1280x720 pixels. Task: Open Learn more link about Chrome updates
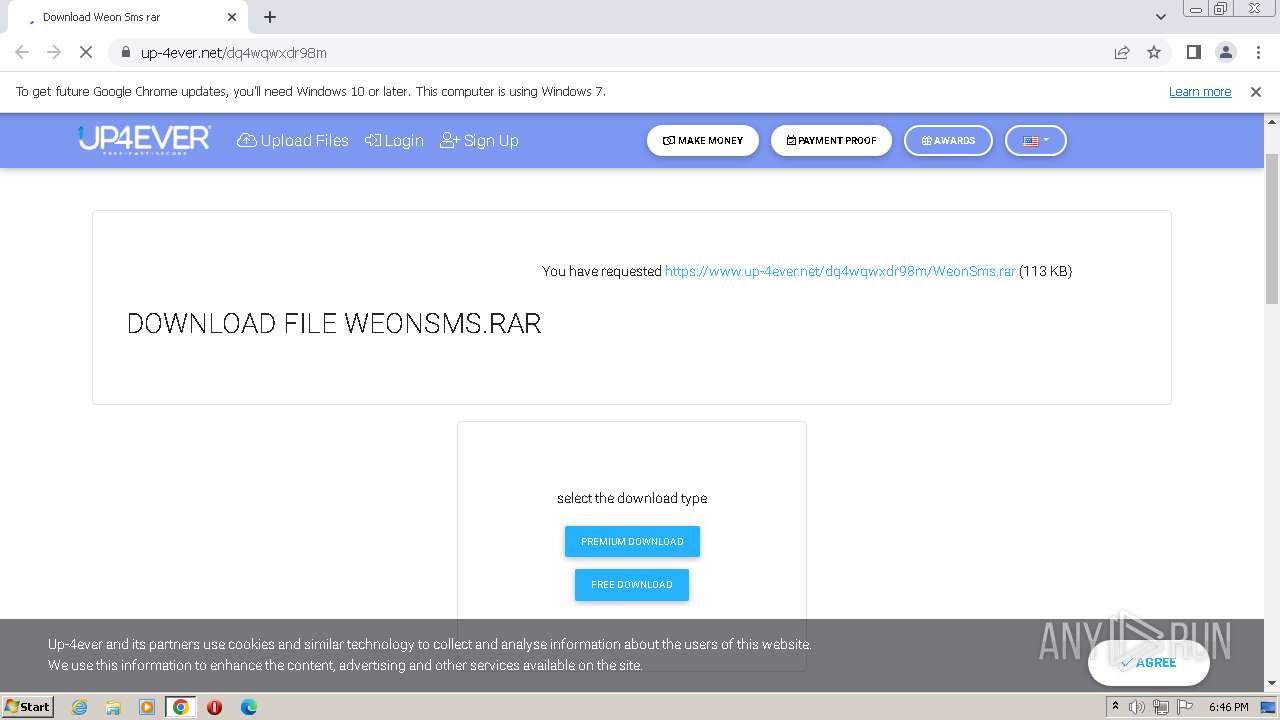[x=1200, y=91]
